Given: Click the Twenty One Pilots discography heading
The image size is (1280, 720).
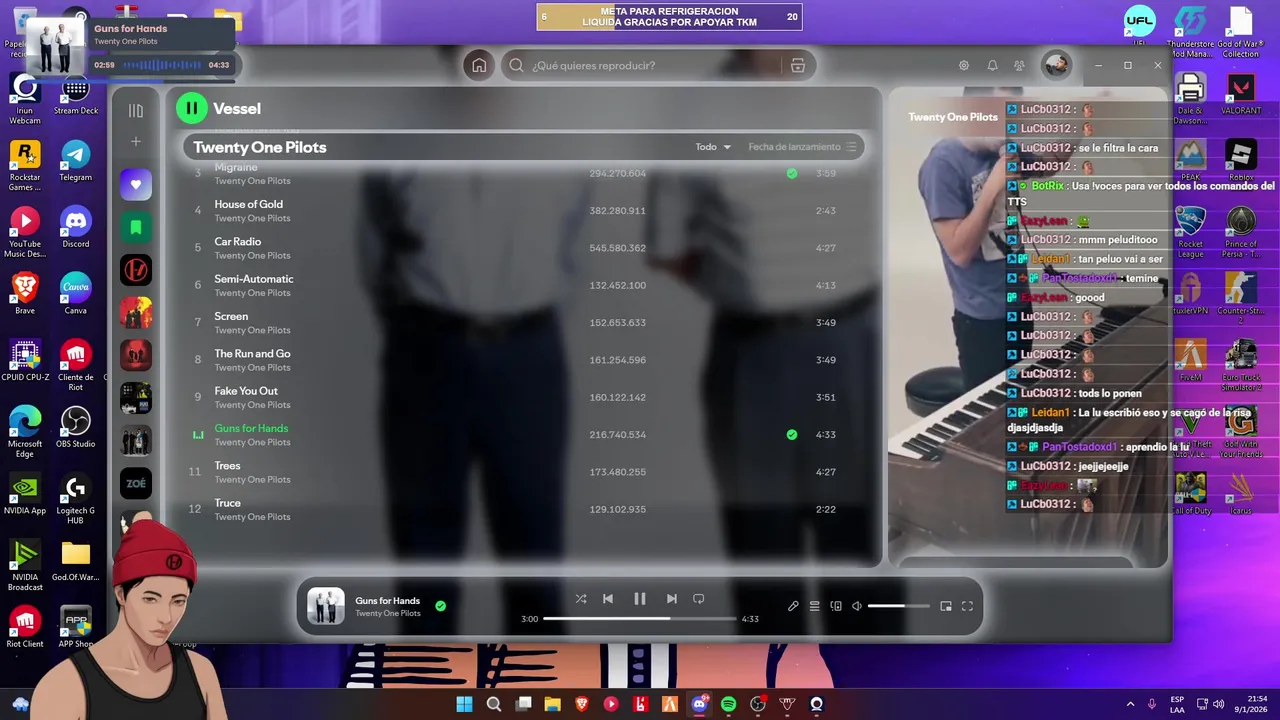Looking at the screenshot, I should pyautogui.click(x=260, y=147).
